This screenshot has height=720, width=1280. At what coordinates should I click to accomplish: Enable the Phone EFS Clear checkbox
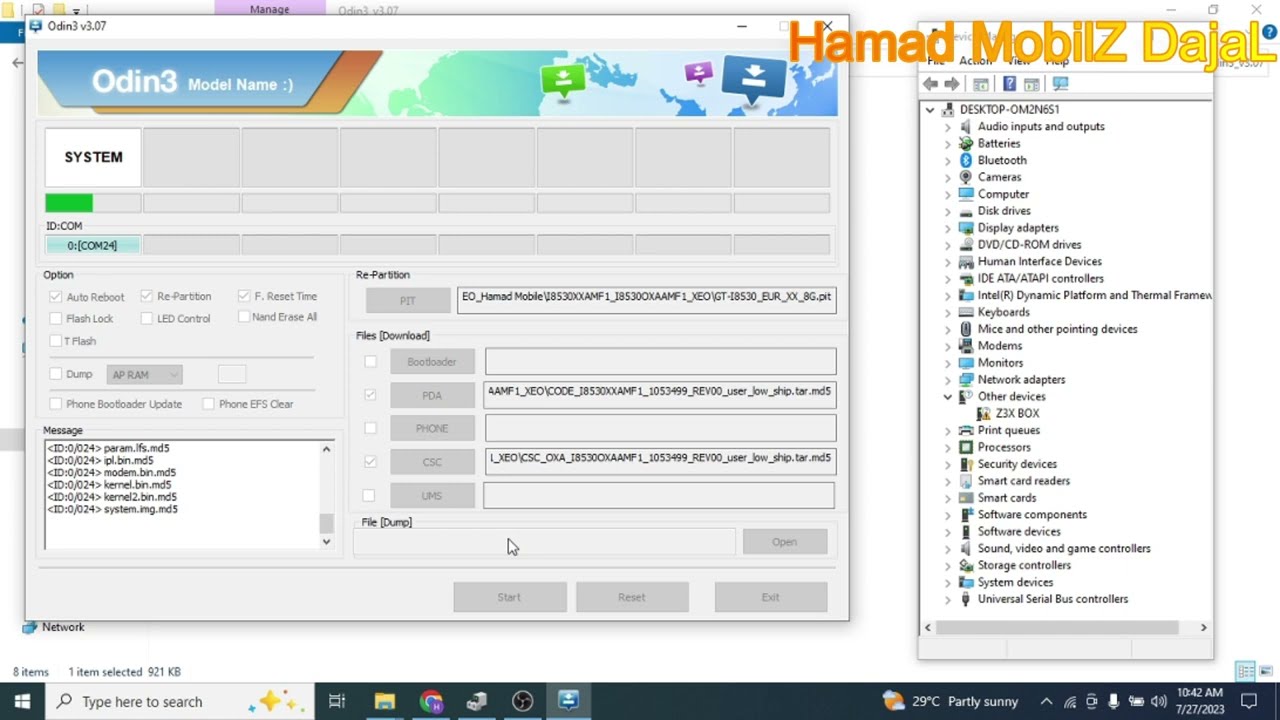click(x=208, y=404)
